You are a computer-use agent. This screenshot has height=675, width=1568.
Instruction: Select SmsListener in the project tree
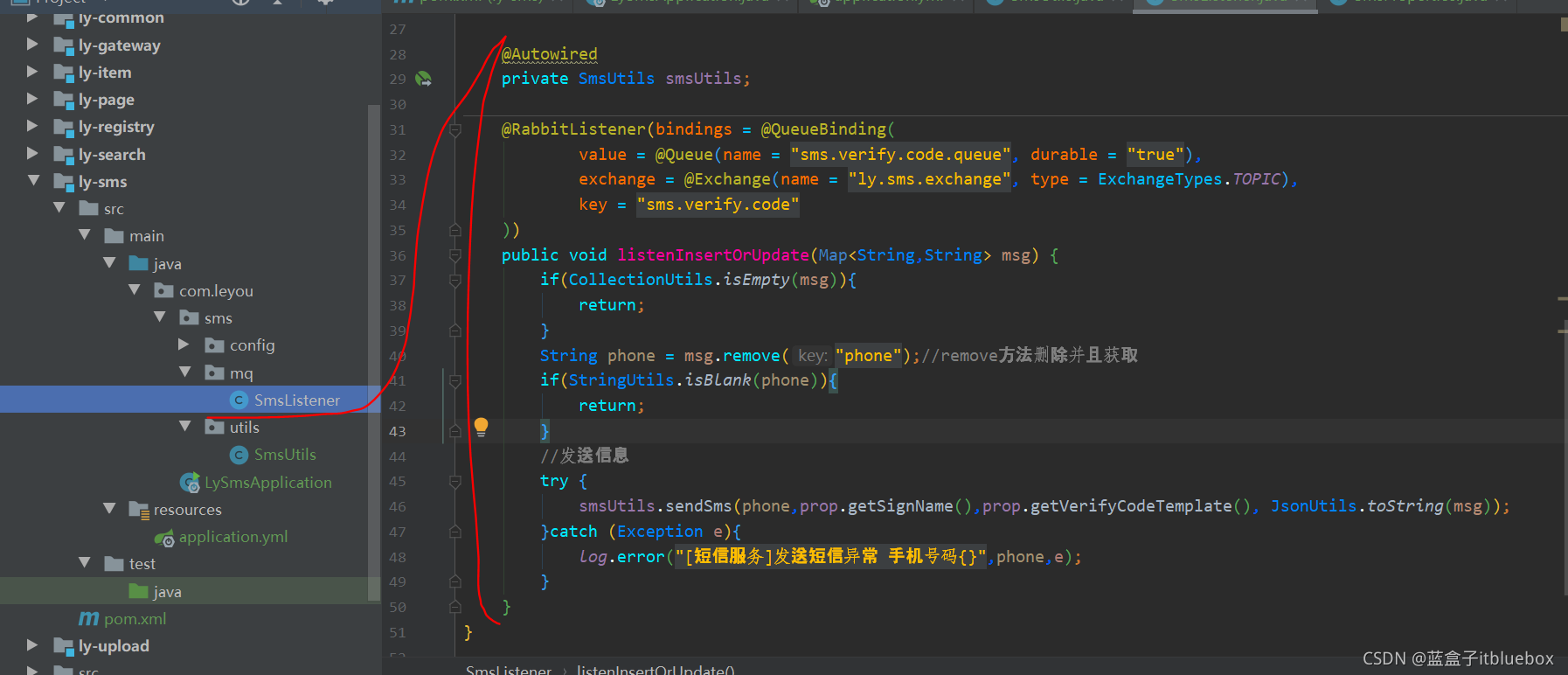point(297,400)
